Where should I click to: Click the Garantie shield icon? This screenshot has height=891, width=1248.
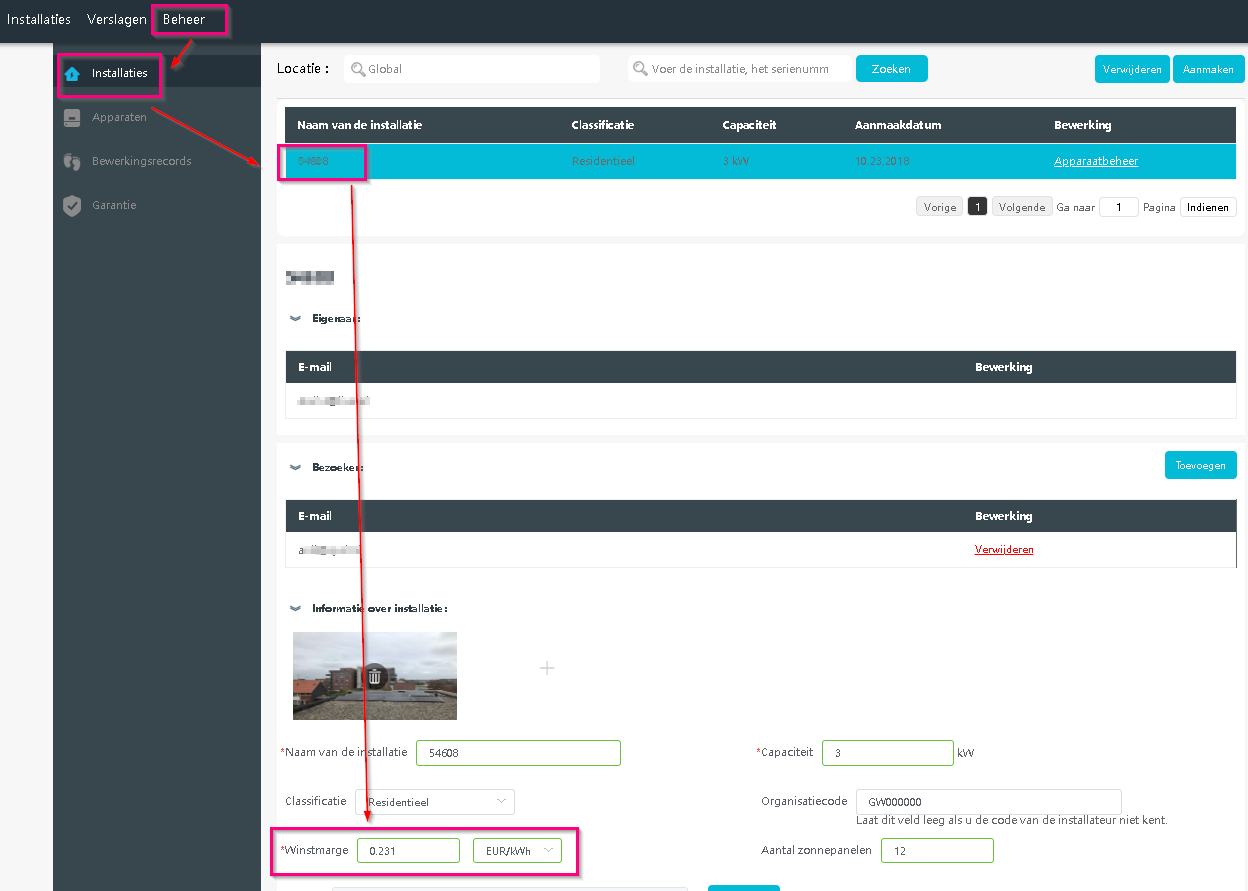pos(72,206)
